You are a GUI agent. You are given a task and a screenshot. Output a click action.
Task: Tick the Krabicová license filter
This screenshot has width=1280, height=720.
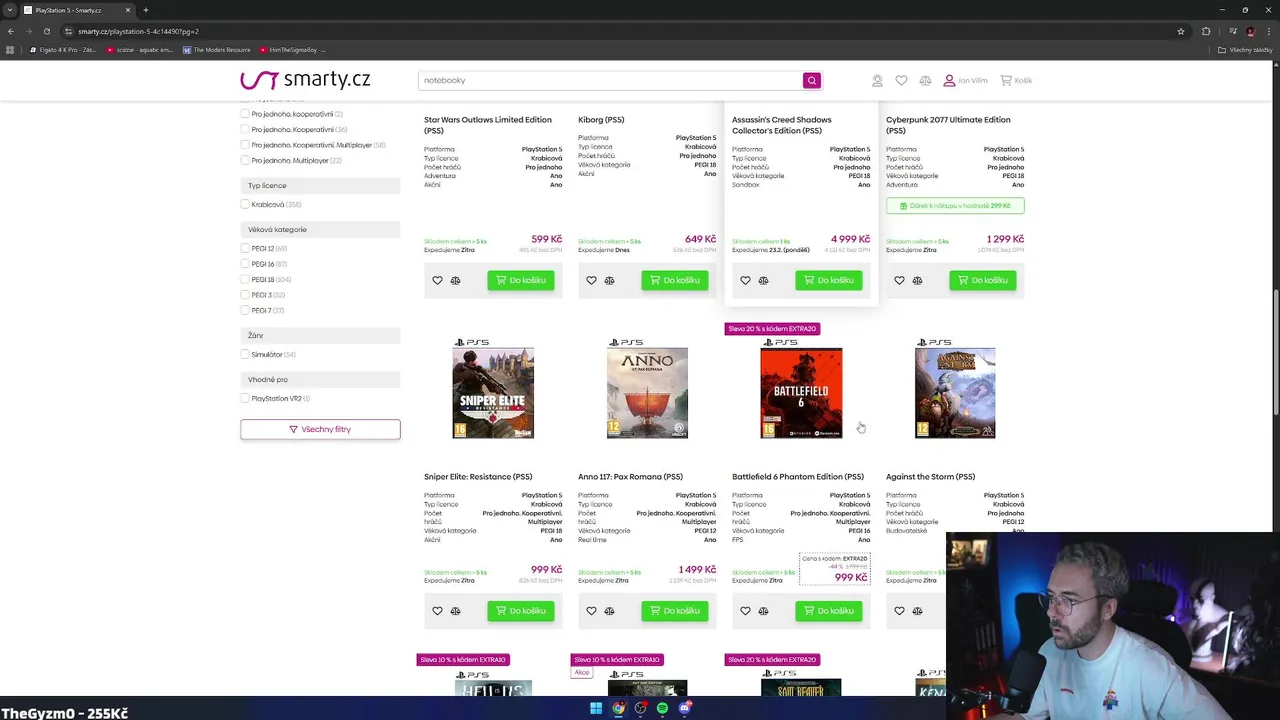pyautogui.click(x=245, y=204)
